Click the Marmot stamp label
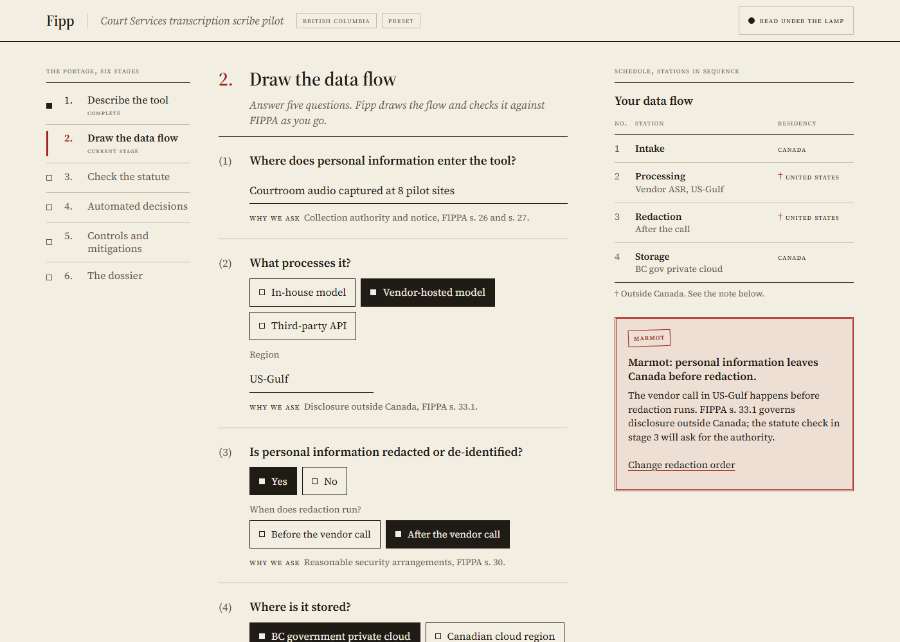900x642 pixels. [649, 338]
